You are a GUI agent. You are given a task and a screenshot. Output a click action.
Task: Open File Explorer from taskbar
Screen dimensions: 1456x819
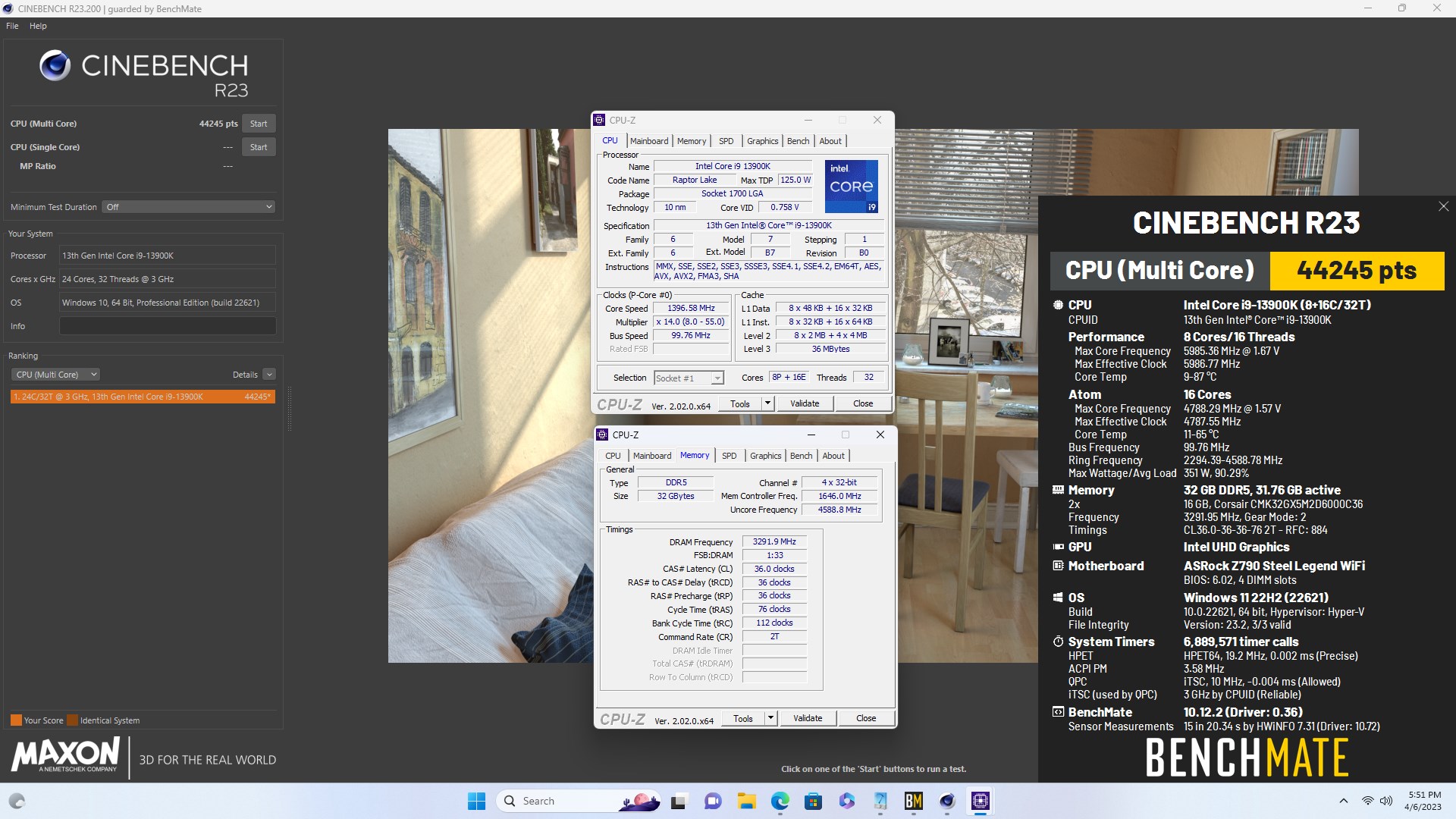coord(746,801)
